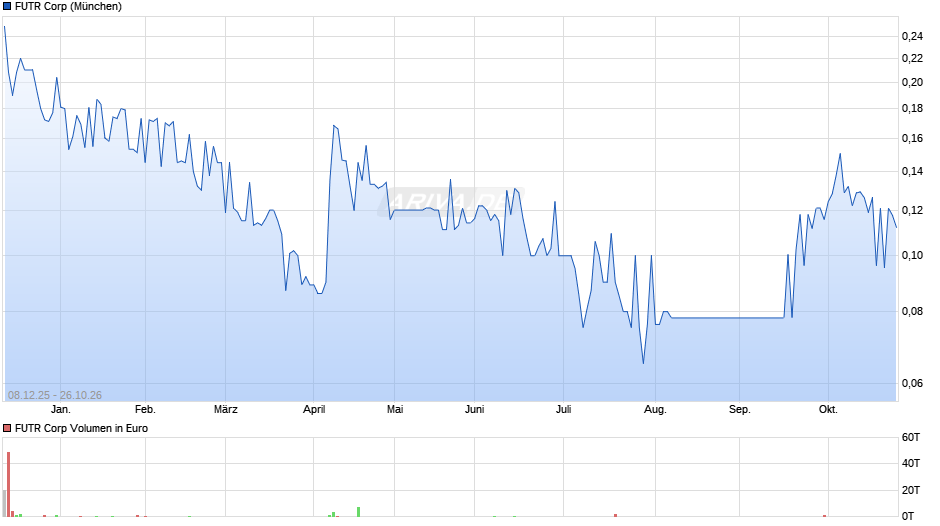
Task: Click the 'Mai' axis label
Action: tap(394, 410)
